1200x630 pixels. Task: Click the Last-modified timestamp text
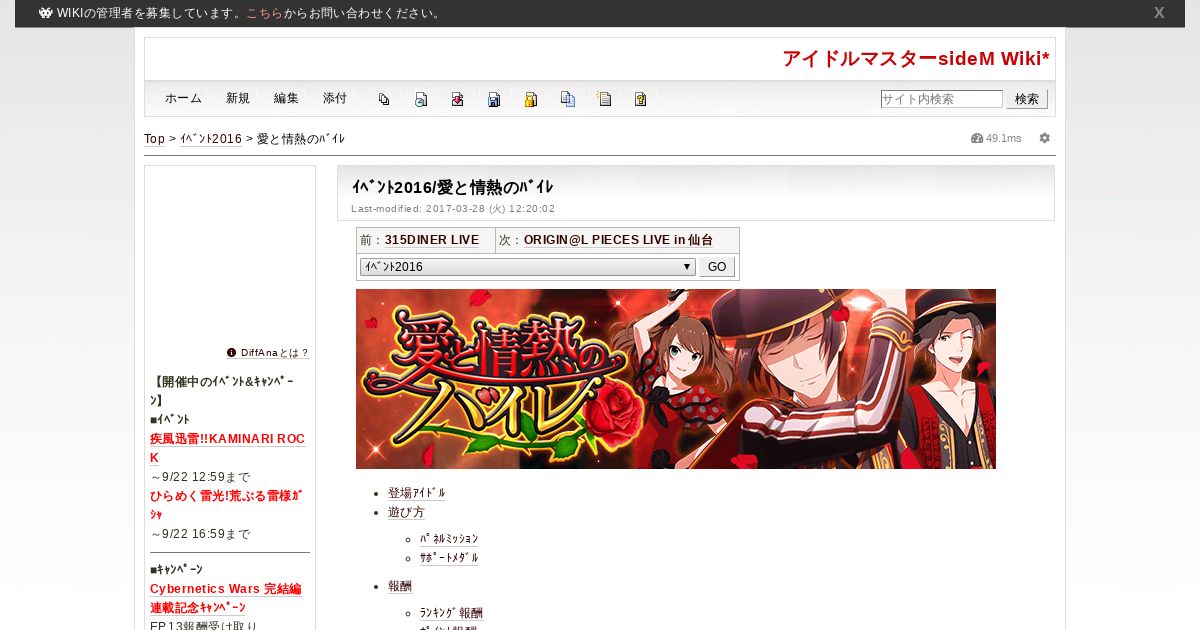pyautogui.click(x=453, y=209)
